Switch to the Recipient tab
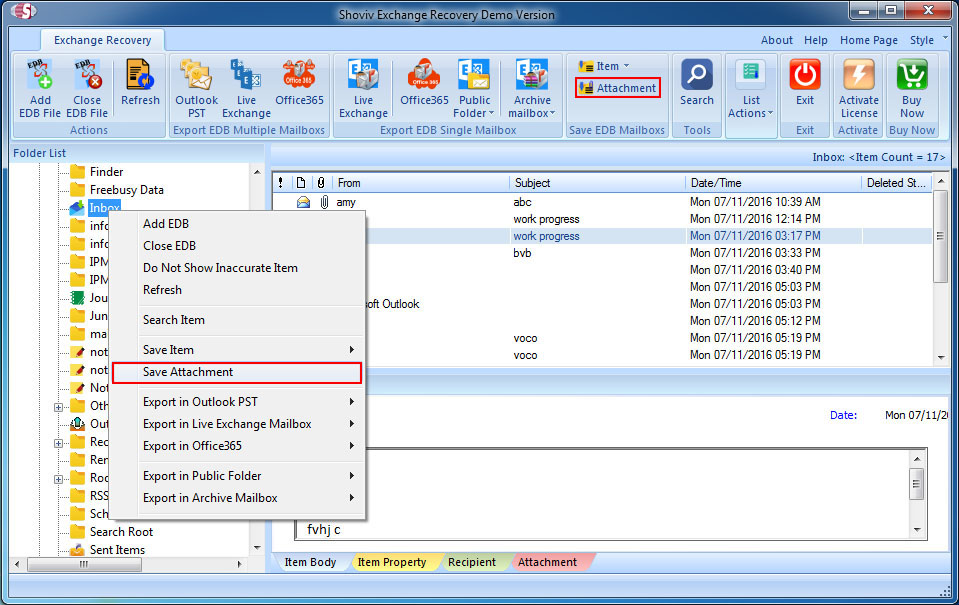 [472, 562]
